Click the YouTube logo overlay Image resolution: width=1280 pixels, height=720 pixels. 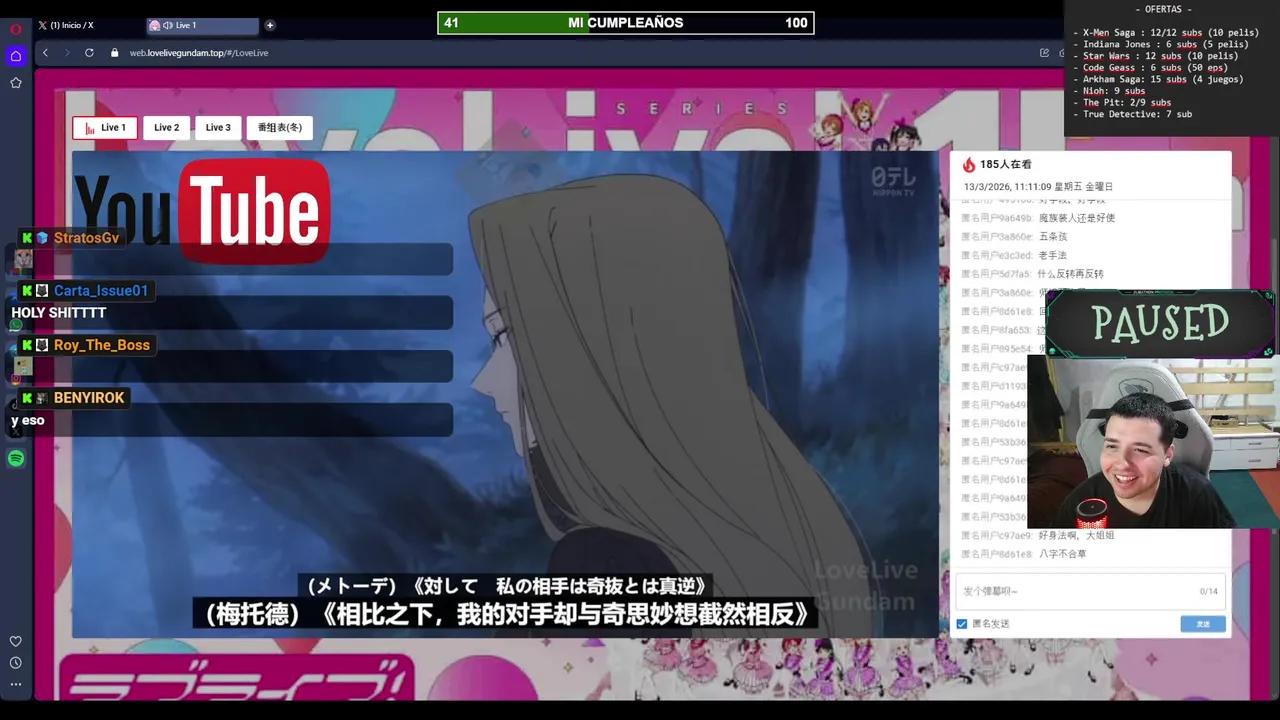(x=202, y=210)
